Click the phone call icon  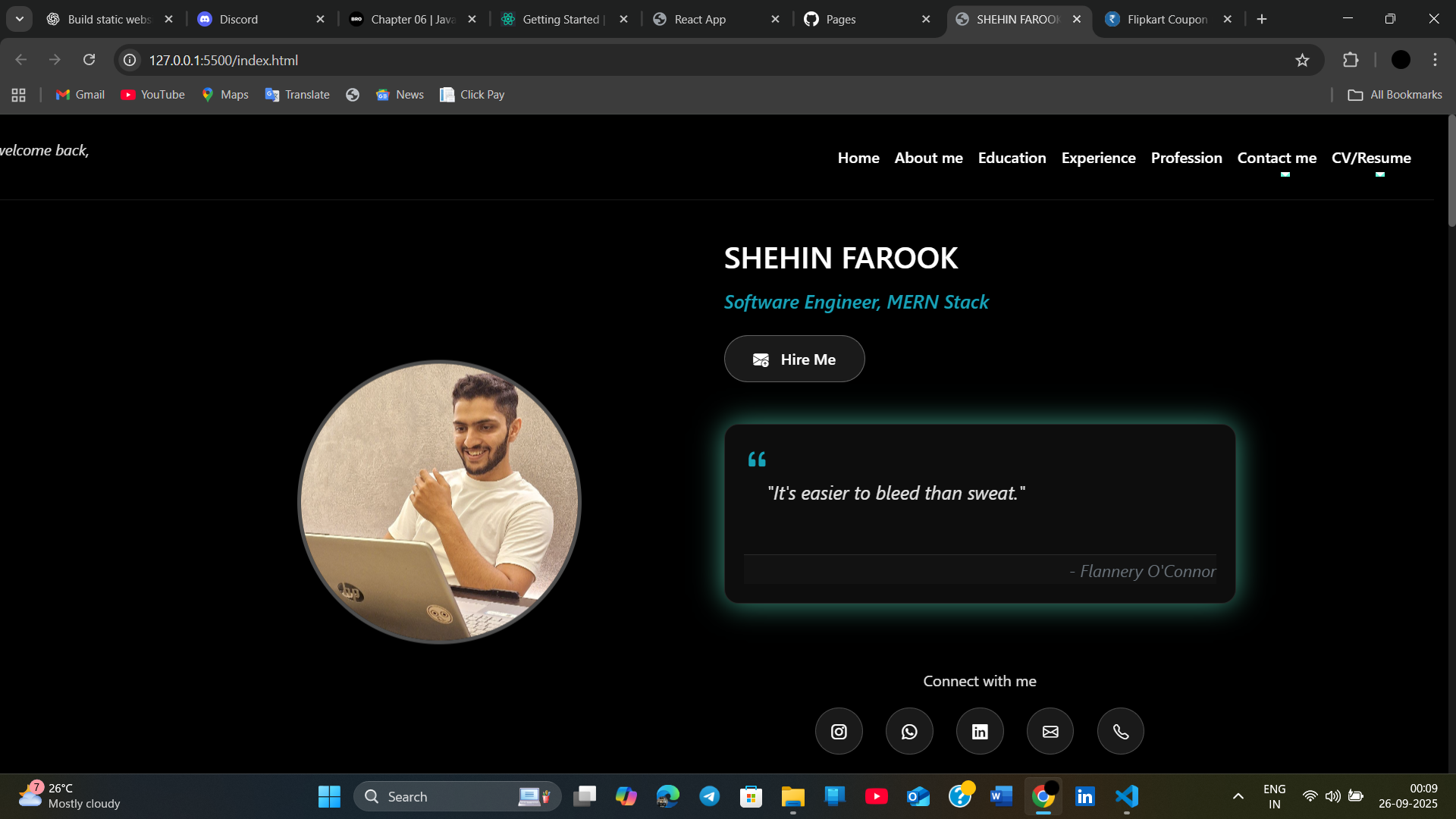pyautogui.click(x=1121, y=731)
